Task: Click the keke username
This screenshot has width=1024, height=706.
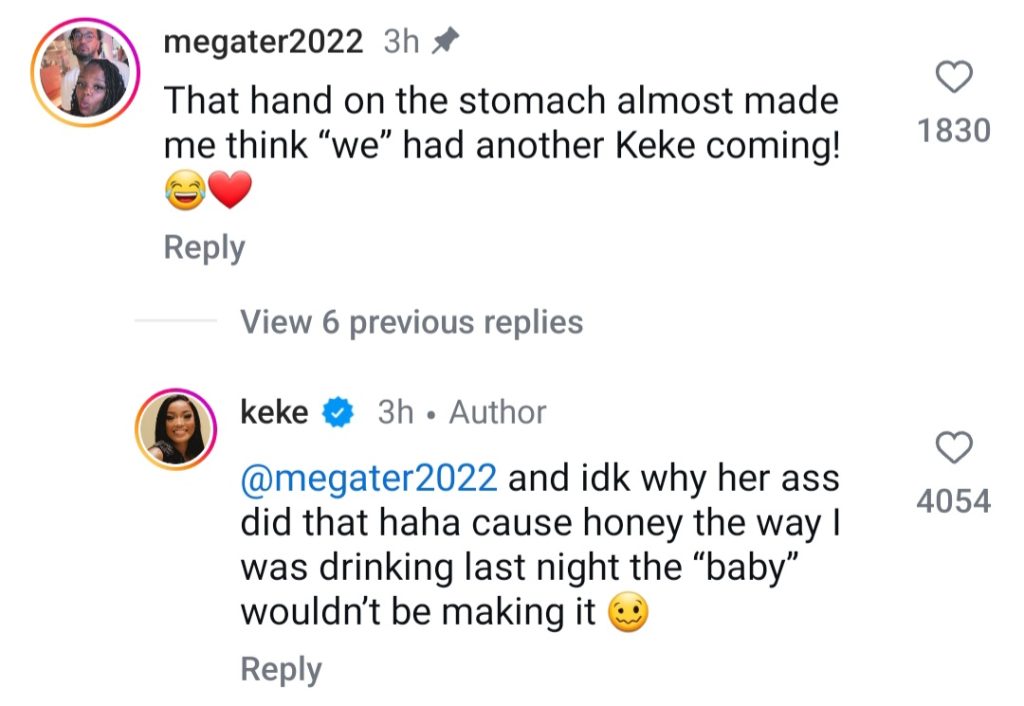Action: 274,411
